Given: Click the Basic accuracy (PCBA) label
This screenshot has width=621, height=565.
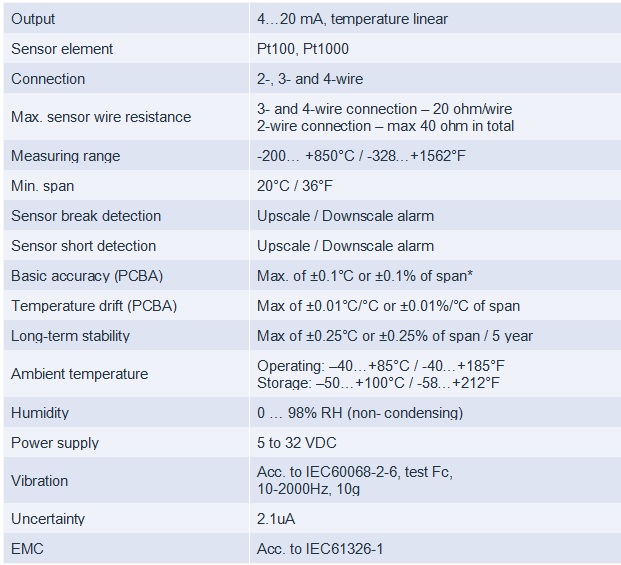Looking at the screenshot, I should point(87,276).
